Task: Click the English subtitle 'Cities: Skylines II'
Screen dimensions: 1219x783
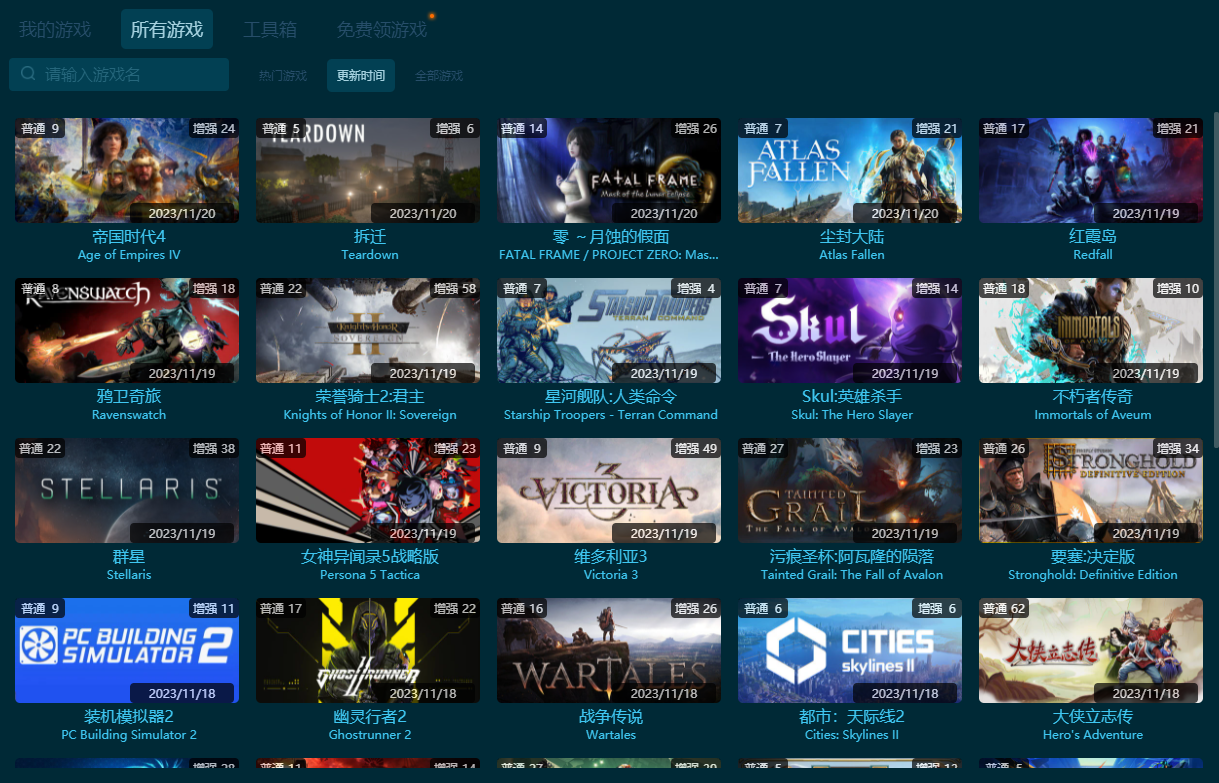Action: (x=852, y=735)
